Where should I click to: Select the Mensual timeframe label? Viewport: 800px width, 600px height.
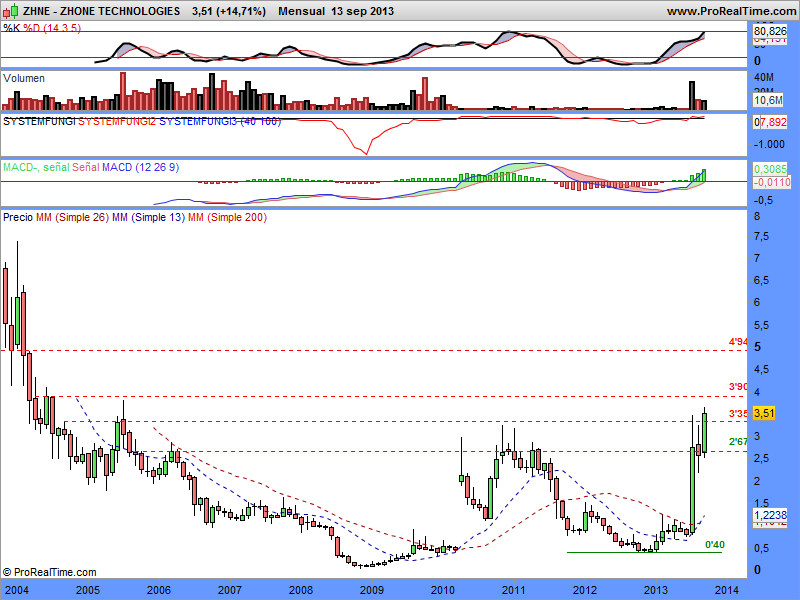[301, 11]
